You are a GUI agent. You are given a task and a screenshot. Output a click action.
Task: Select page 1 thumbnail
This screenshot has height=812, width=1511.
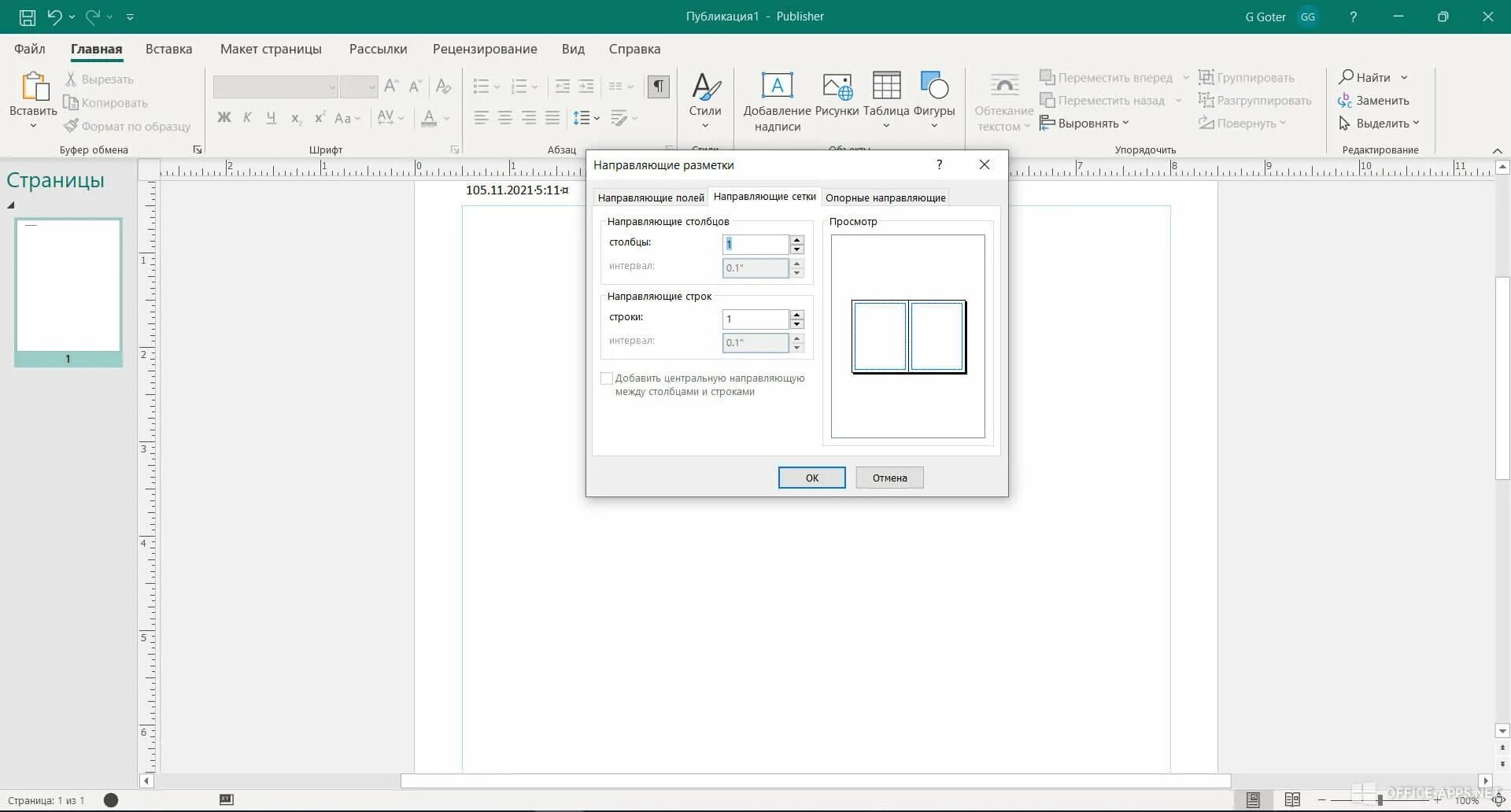click(x=68, y=292)
